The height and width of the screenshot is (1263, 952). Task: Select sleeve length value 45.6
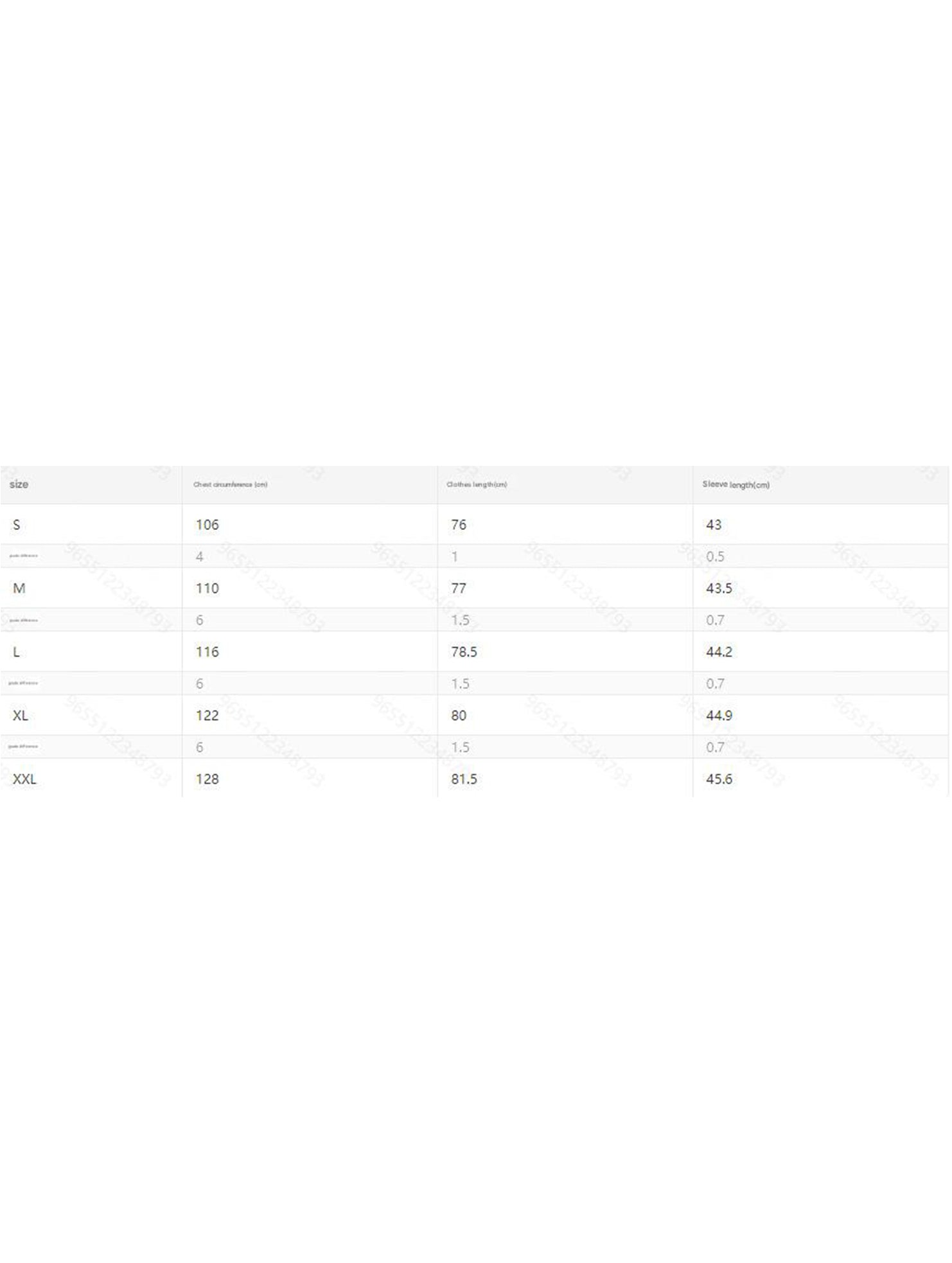pos(719,779)
